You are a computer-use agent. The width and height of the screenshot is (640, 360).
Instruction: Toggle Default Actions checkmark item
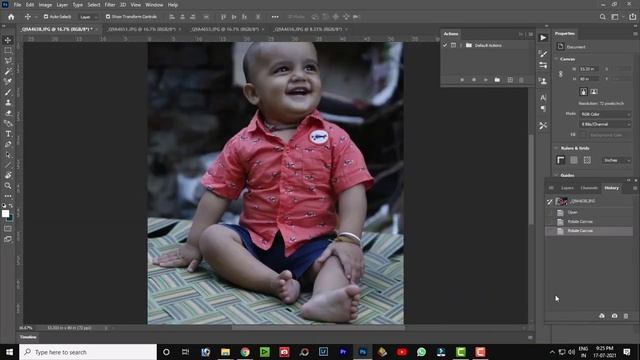pyautogui.click(x=445, y=45)
